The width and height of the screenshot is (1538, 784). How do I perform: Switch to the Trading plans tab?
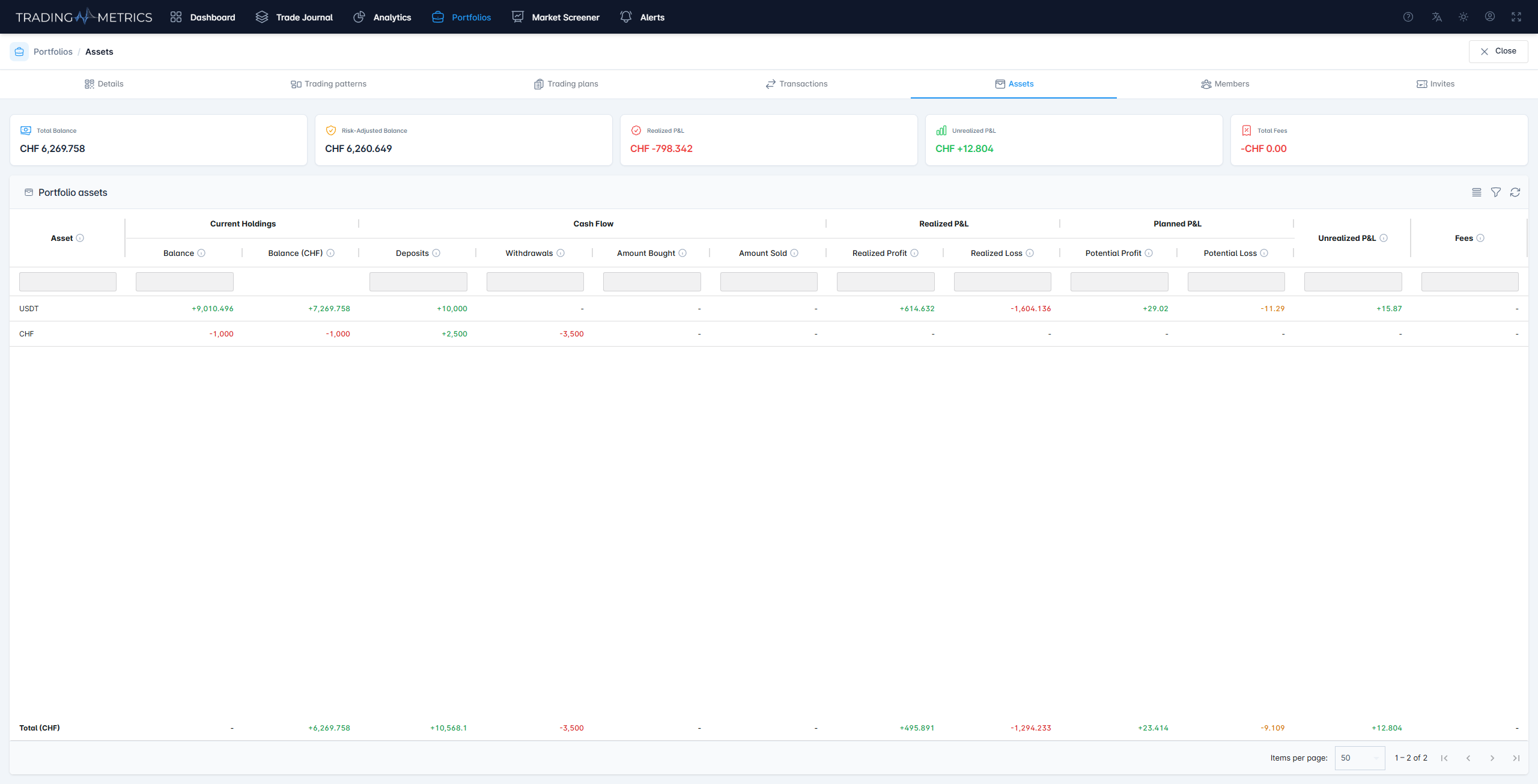pos(566,84)
